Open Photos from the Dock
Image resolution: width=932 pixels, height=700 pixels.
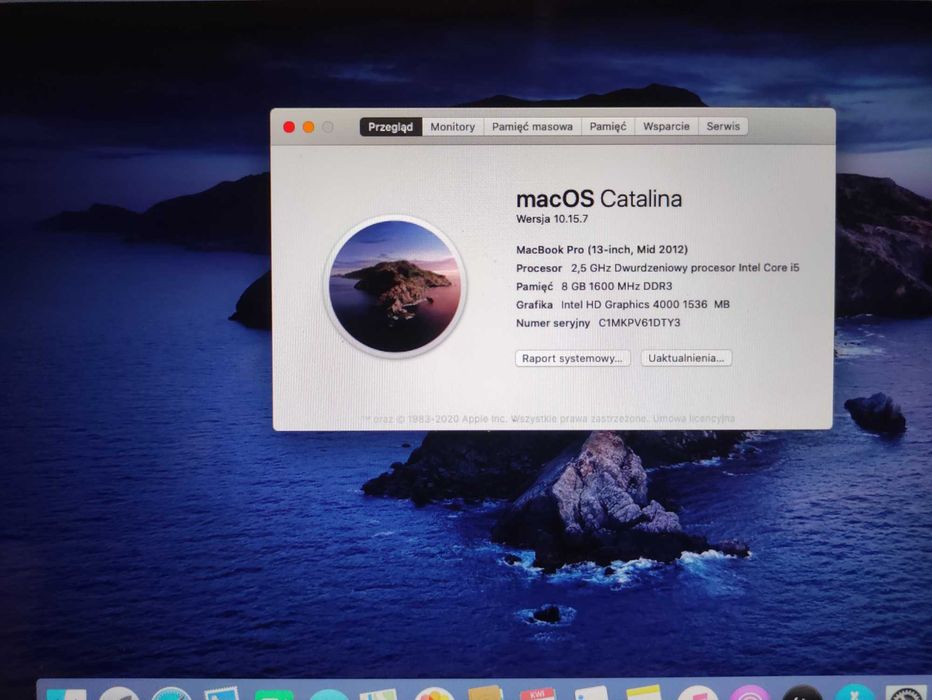(x=434, y=693)
